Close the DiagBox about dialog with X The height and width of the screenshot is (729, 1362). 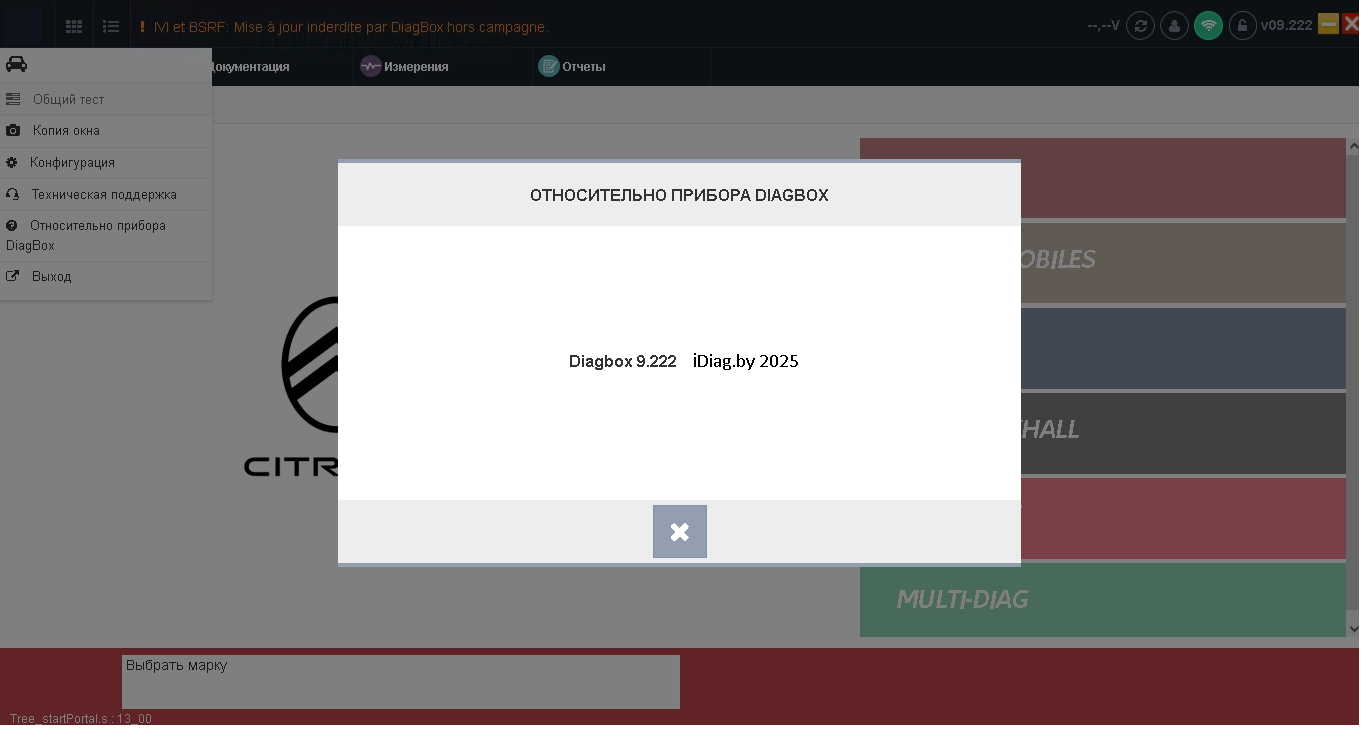pyautogui.click(x=679, y=531)
